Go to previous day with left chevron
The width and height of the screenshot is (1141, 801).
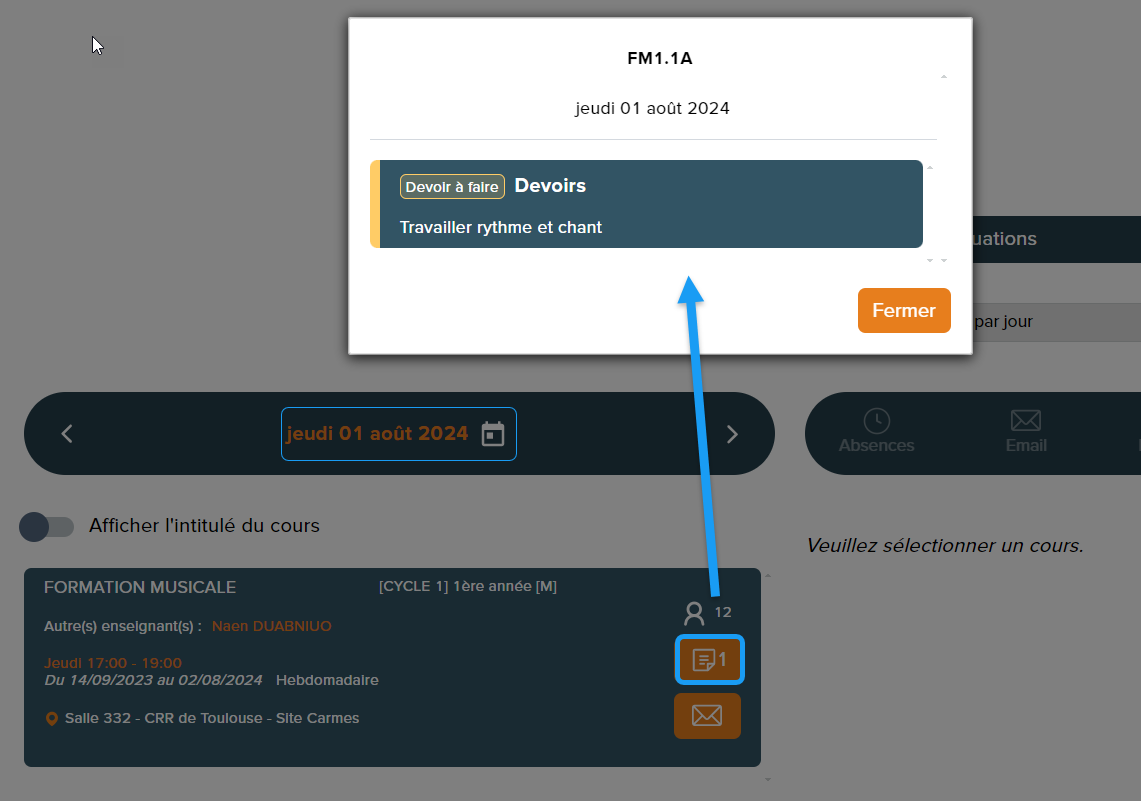click(67, 434)
